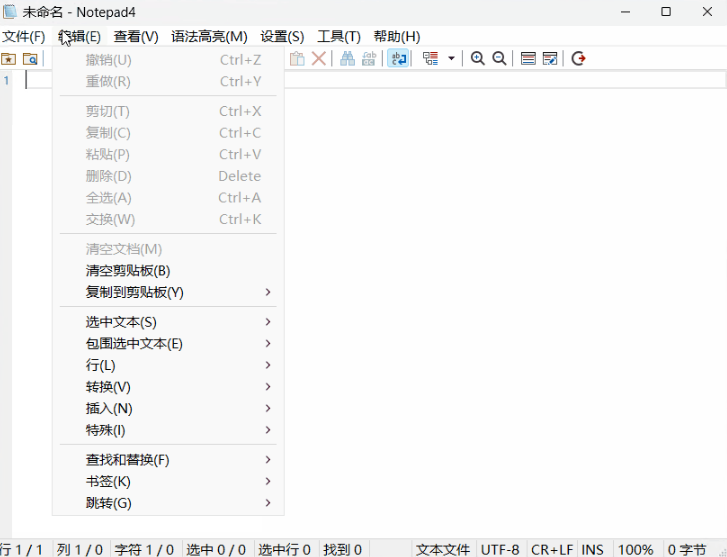Click the zoom out magnifier icon
The width and height of the screenshot is (727, 557).
499,58
